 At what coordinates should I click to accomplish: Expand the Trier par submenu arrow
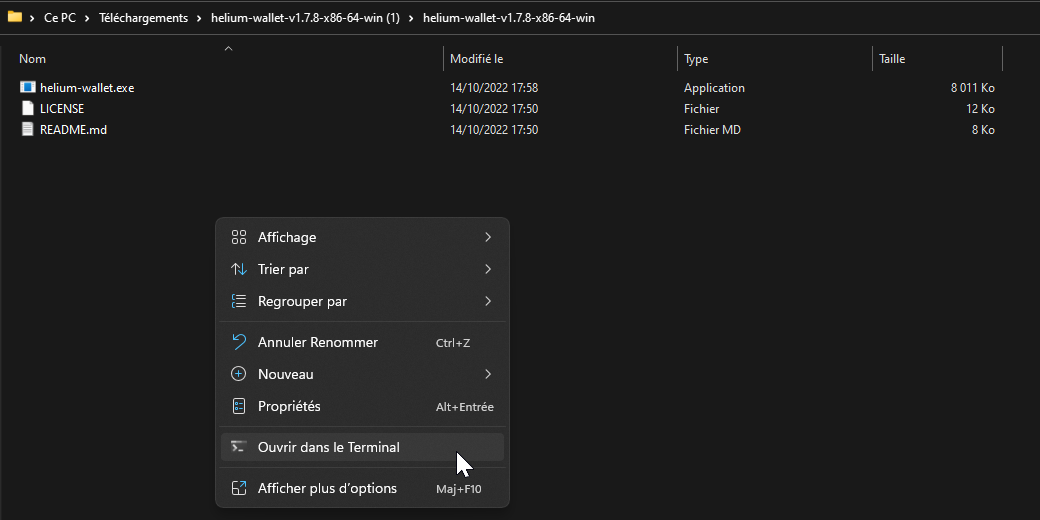click(x=488, y=270)
